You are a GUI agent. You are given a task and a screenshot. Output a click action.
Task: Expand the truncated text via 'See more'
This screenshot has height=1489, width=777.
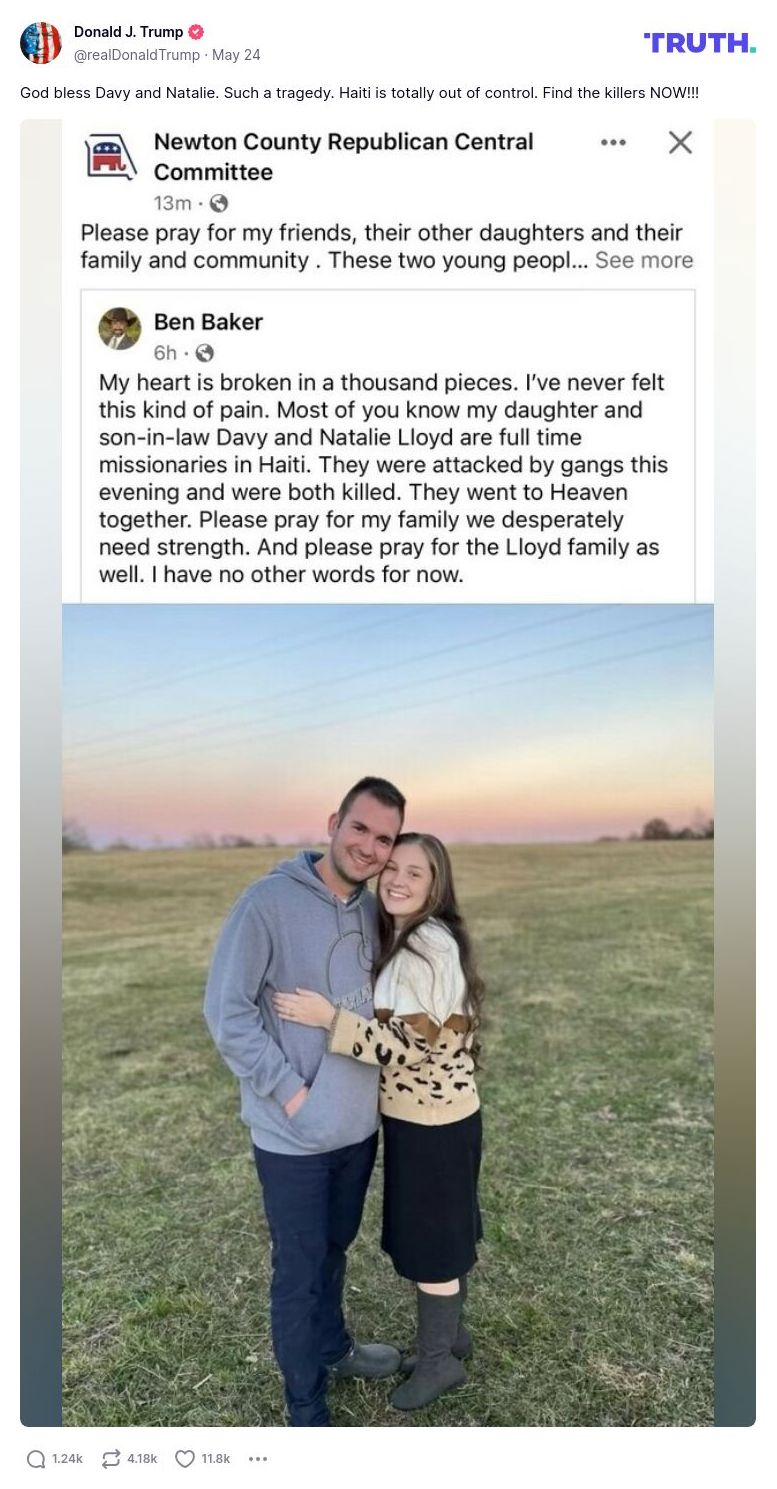coord(643,260)
